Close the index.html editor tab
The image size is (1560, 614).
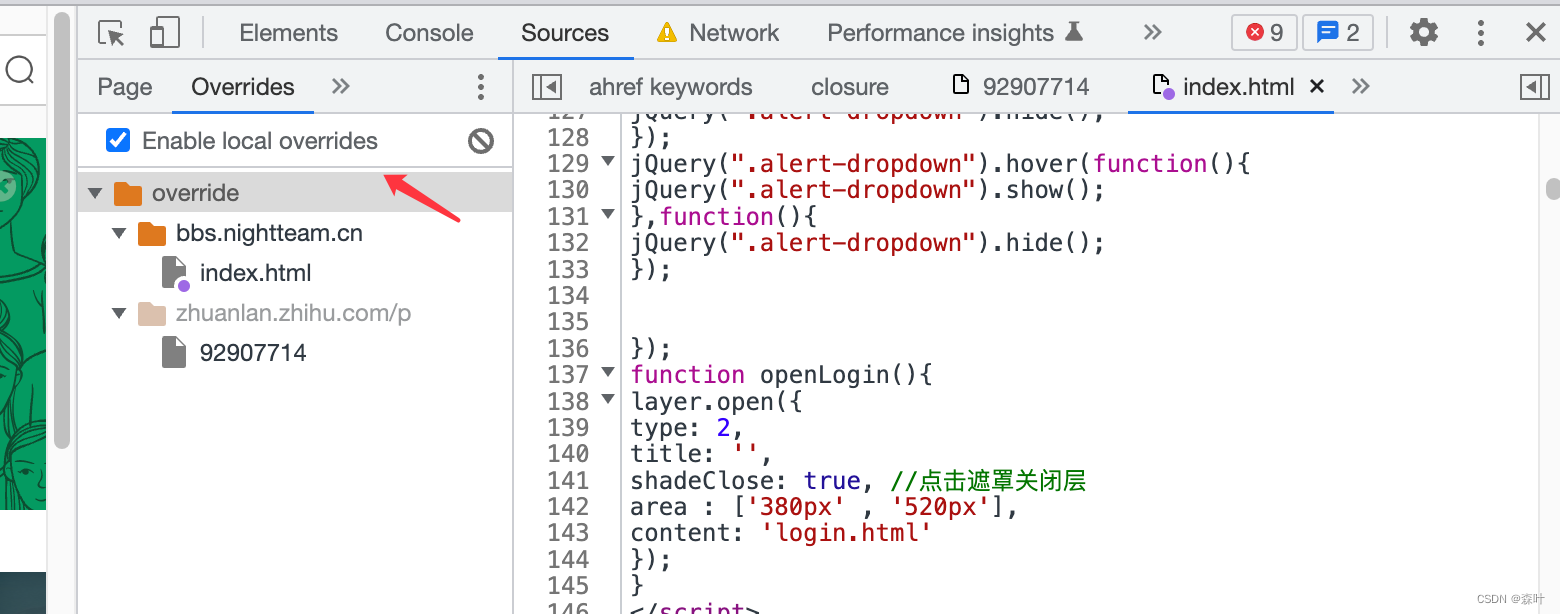1317,87
